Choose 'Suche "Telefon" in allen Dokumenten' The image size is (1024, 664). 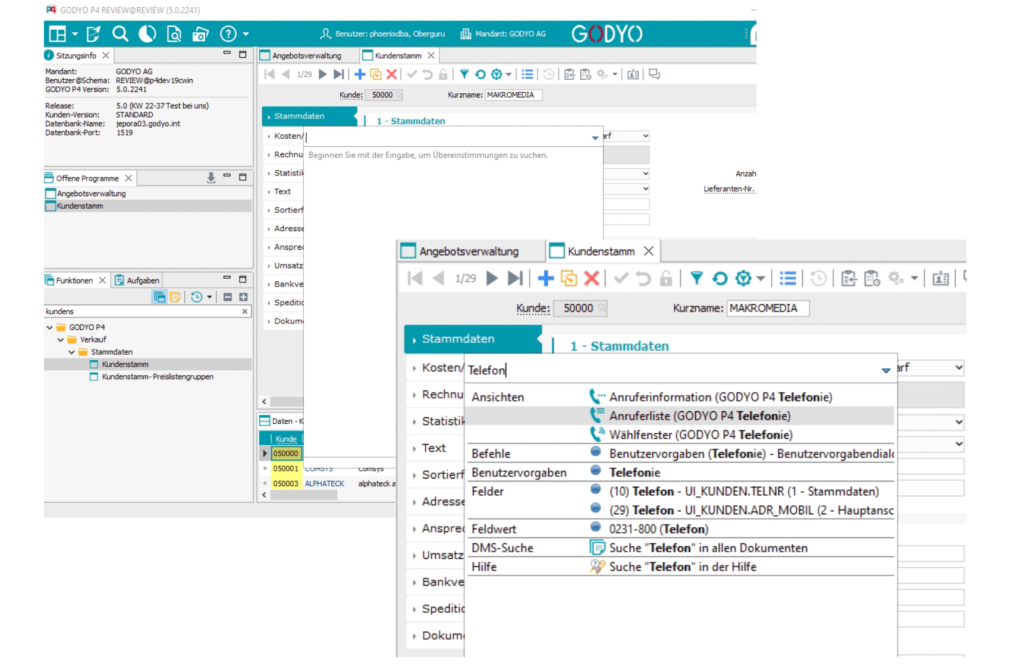point(708,548)
